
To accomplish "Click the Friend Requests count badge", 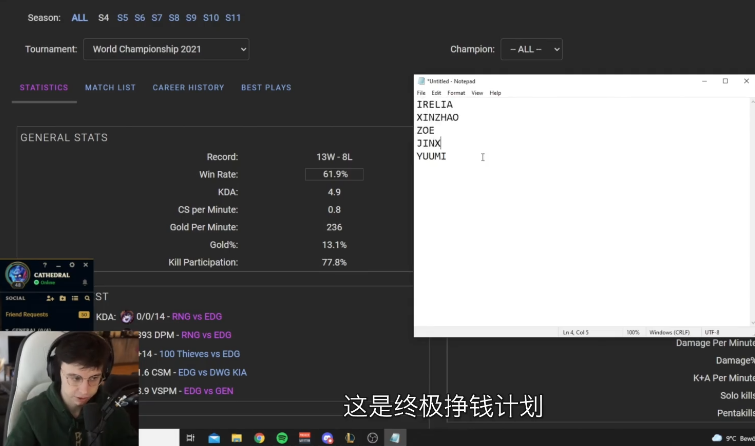I will click(84, 315).
